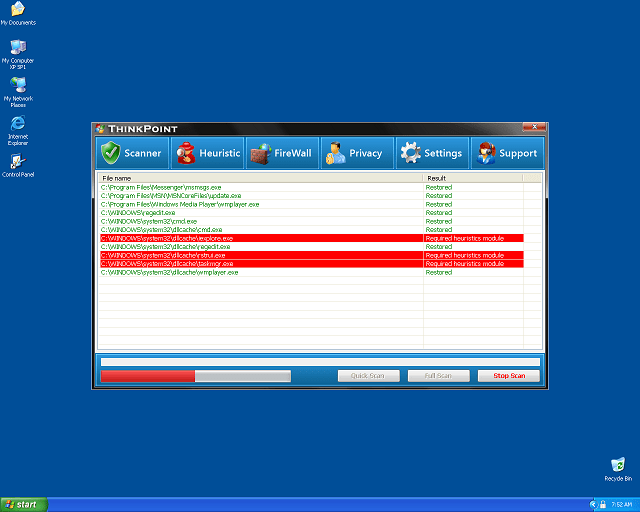Open My Computer desktop icon

pyautogui.click(x=17, y=48)
